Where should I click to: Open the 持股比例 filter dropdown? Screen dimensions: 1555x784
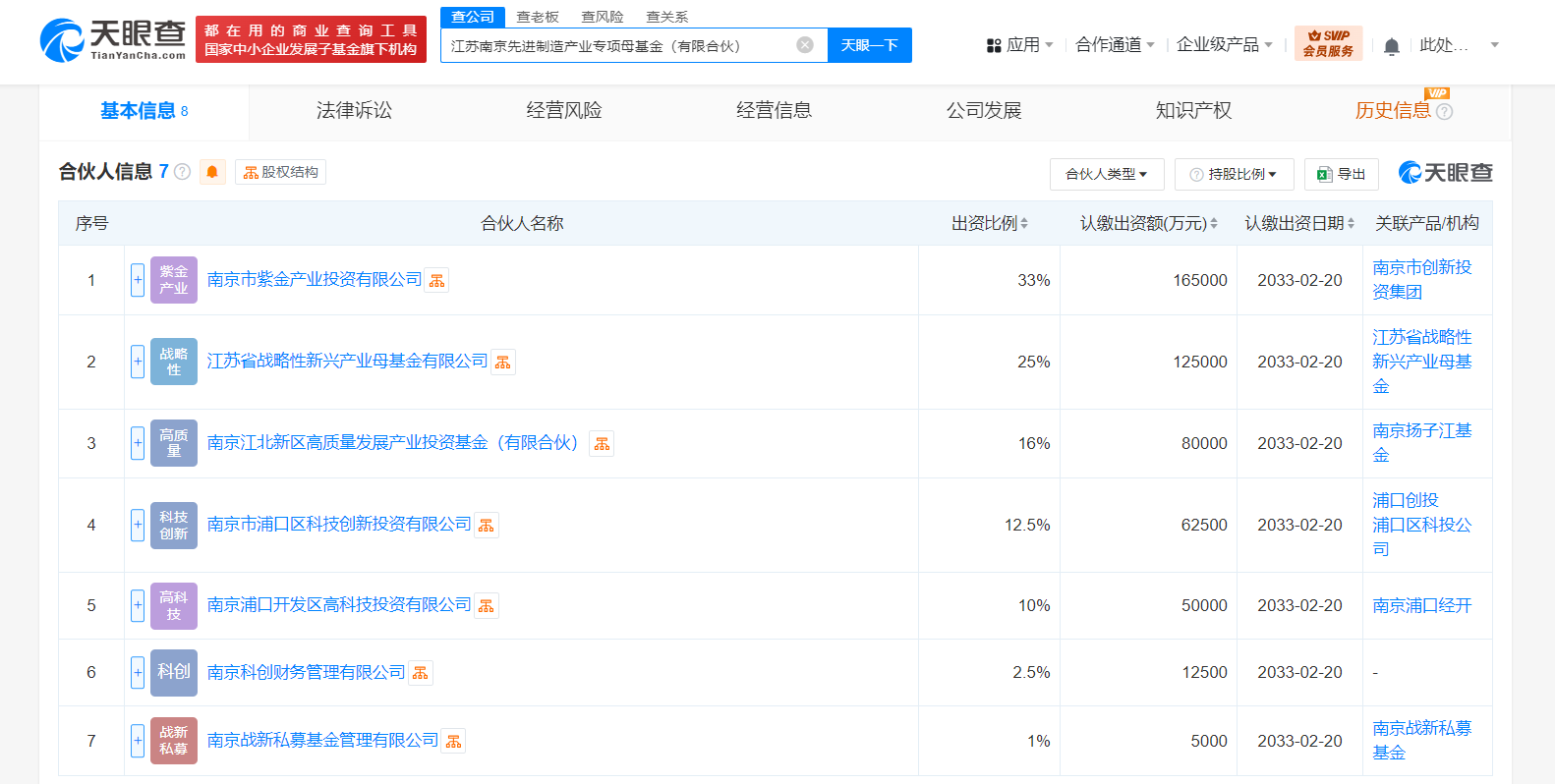[1234, 174]
